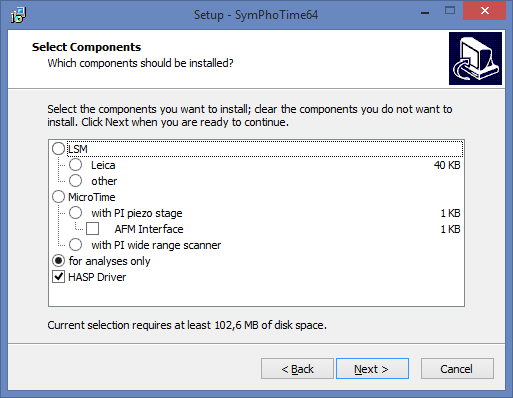513x398 pixels.
Task: Select 'for analyses only' radio button
Action: point(58,261)
